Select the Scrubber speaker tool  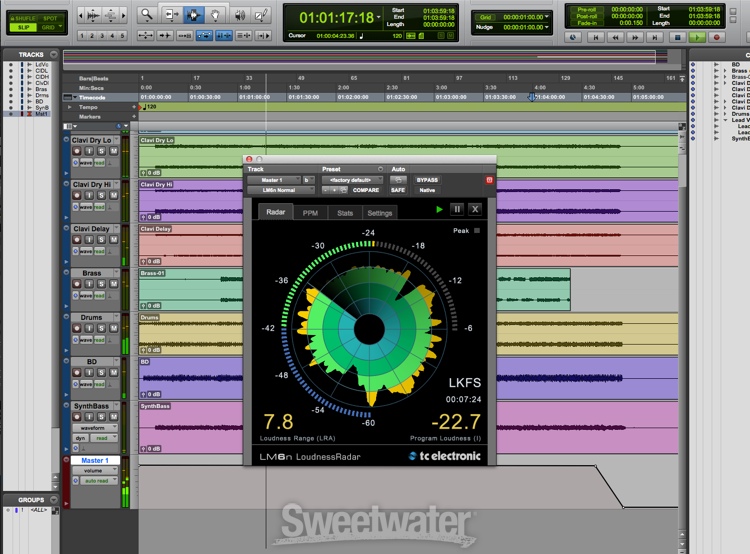240,15
